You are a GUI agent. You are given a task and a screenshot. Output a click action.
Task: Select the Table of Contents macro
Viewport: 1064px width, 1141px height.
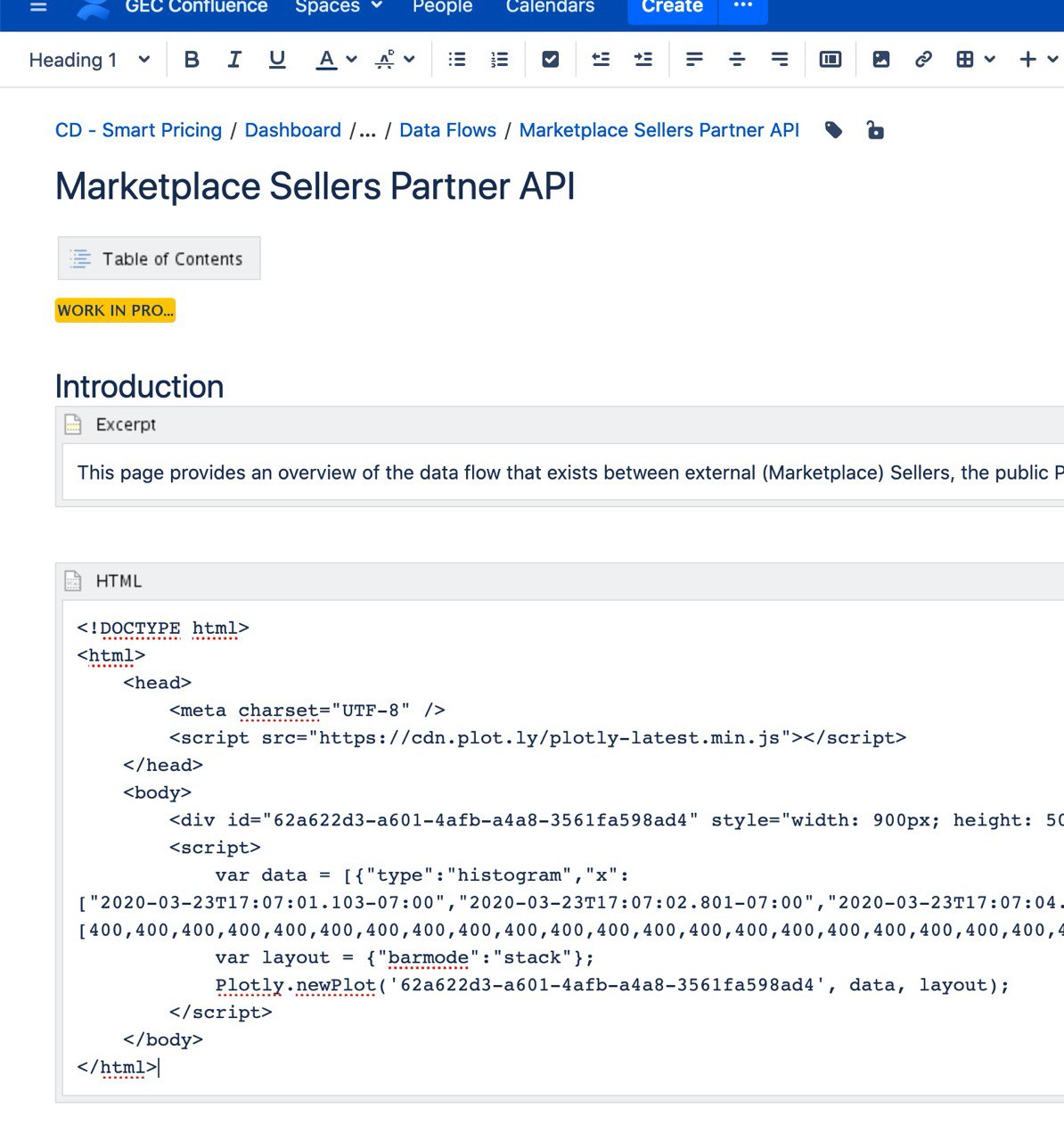159,259
